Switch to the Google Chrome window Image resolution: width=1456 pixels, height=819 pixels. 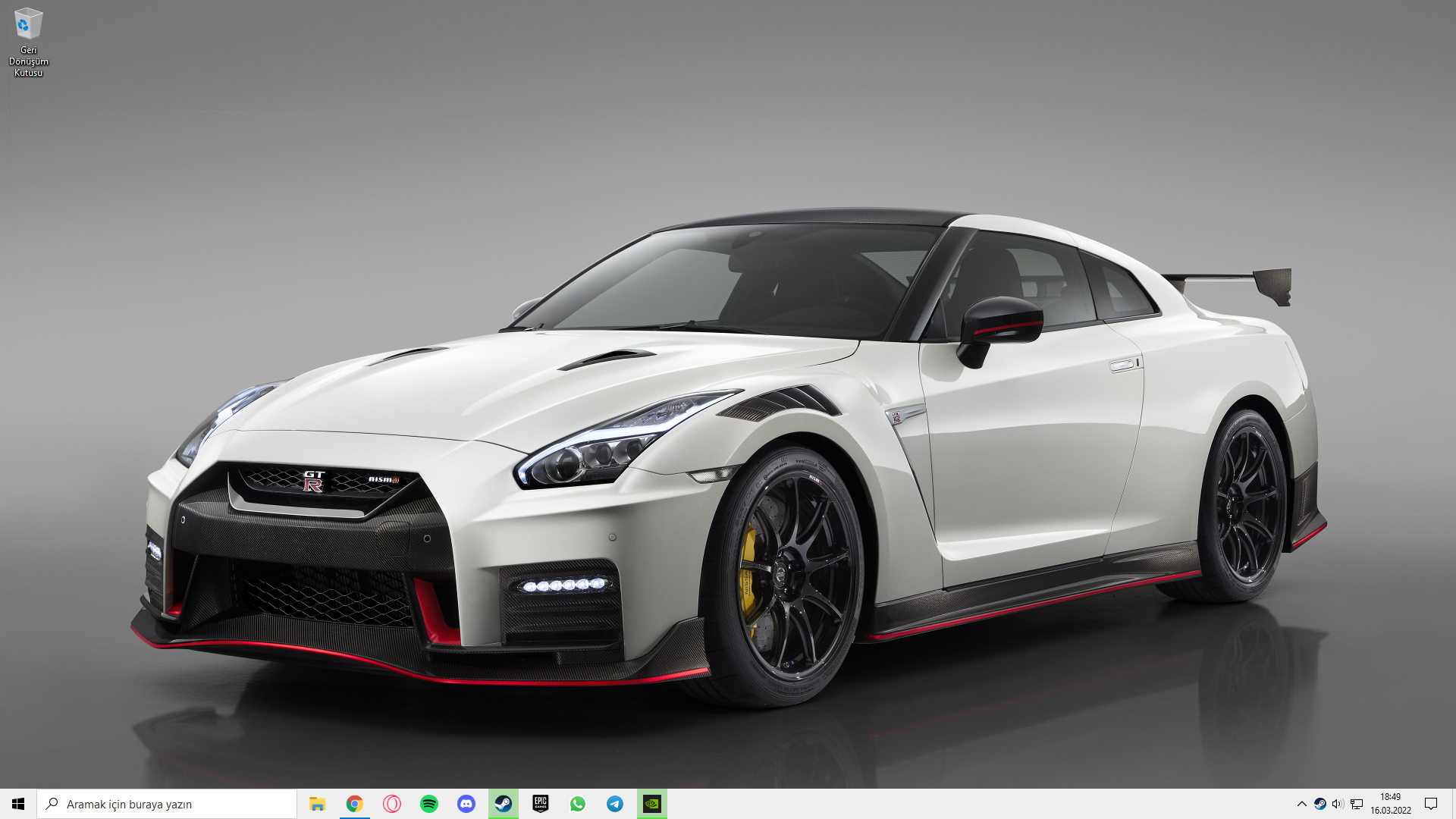tap(354, 804)
